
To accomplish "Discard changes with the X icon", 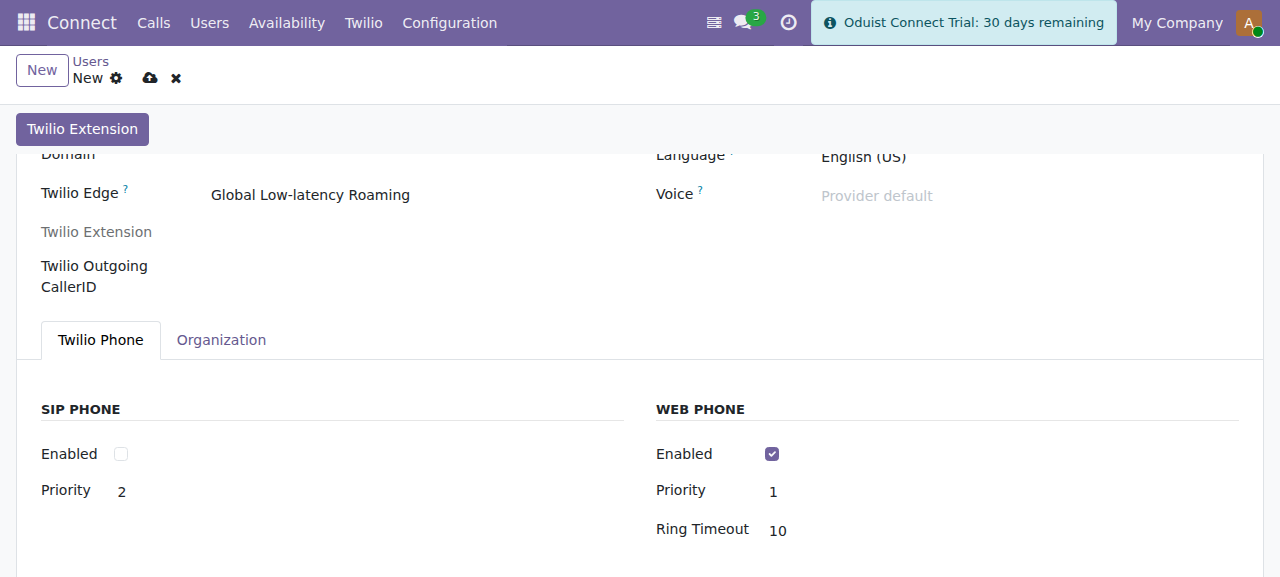I will pos(176,78).
